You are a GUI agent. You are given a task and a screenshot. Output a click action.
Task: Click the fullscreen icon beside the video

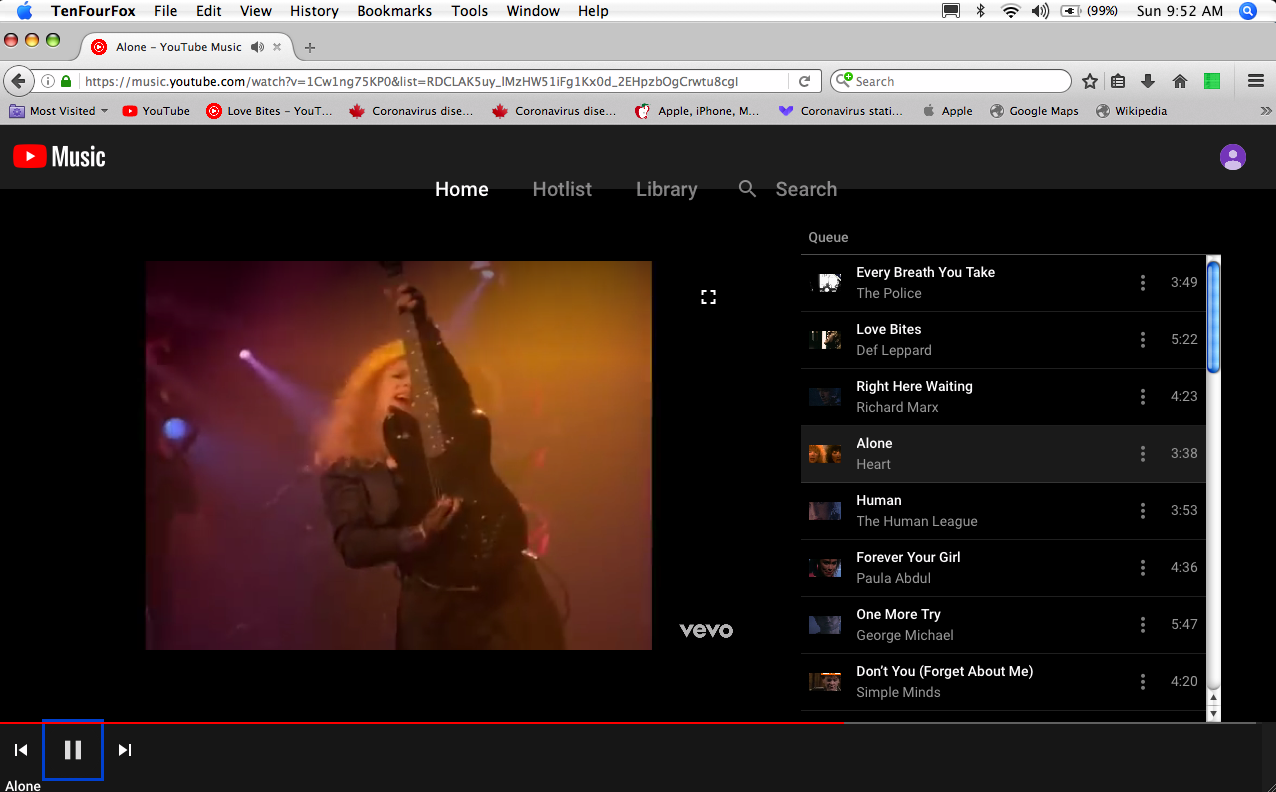point(708,297)
